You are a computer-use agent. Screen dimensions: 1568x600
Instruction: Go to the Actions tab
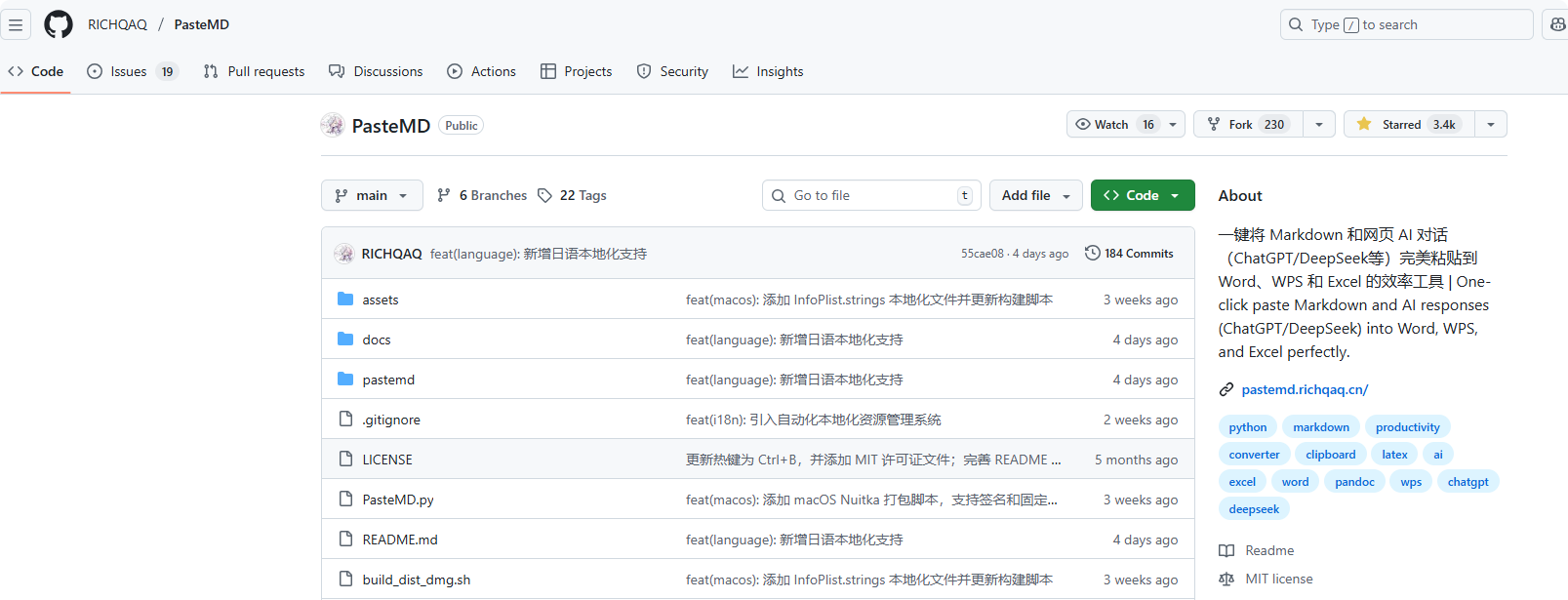coord(481,71)
